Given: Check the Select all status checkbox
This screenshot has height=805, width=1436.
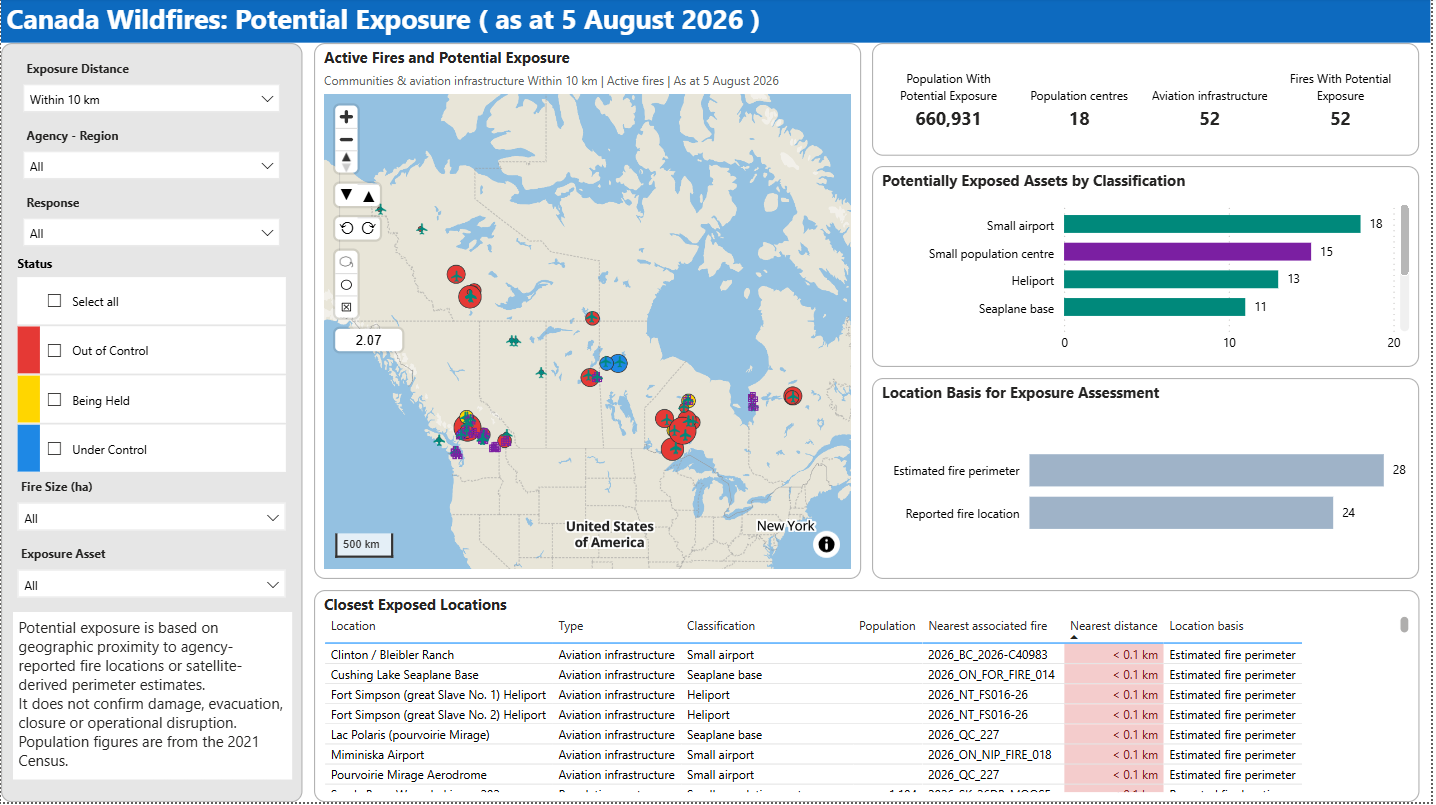Looking at the screenshot, I should pyautogui.click(x=55, y=301).
